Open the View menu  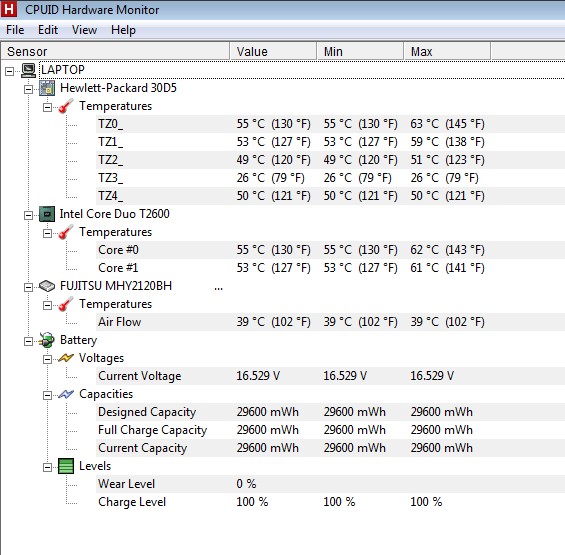coord(84,30)
